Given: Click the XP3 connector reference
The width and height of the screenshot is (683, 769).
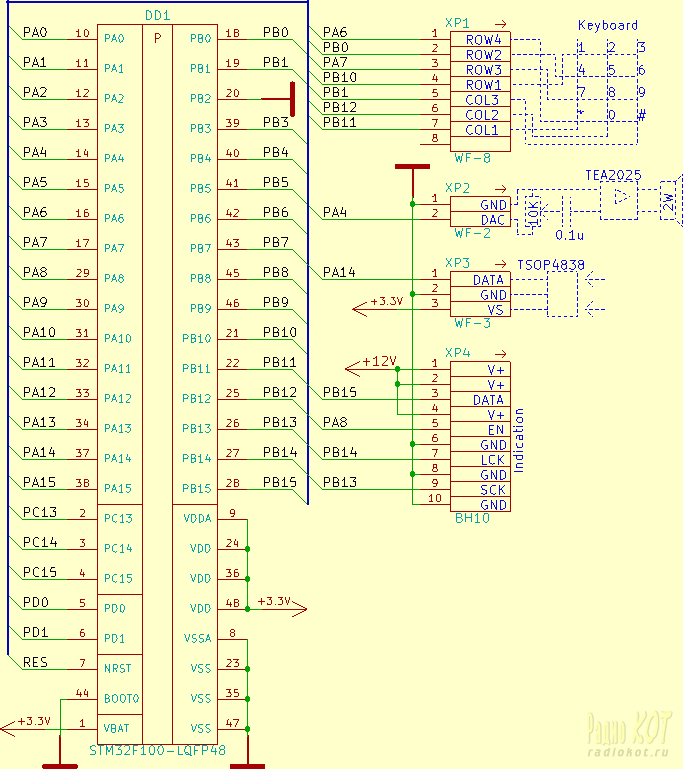Looking at the screenshot, I should coord(457,263).
